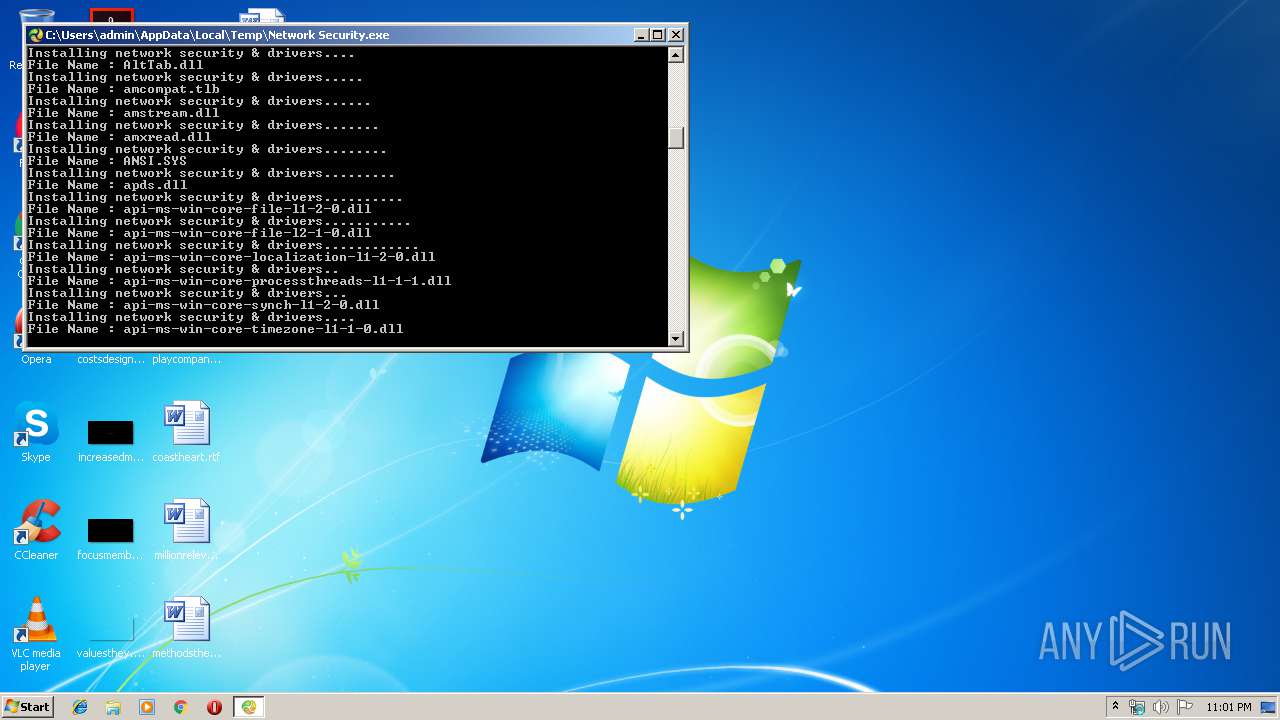This screenshot has height=720, width=1280.
Task: Open the CCleaner desktop shortcut
Action: coord(36,530)
